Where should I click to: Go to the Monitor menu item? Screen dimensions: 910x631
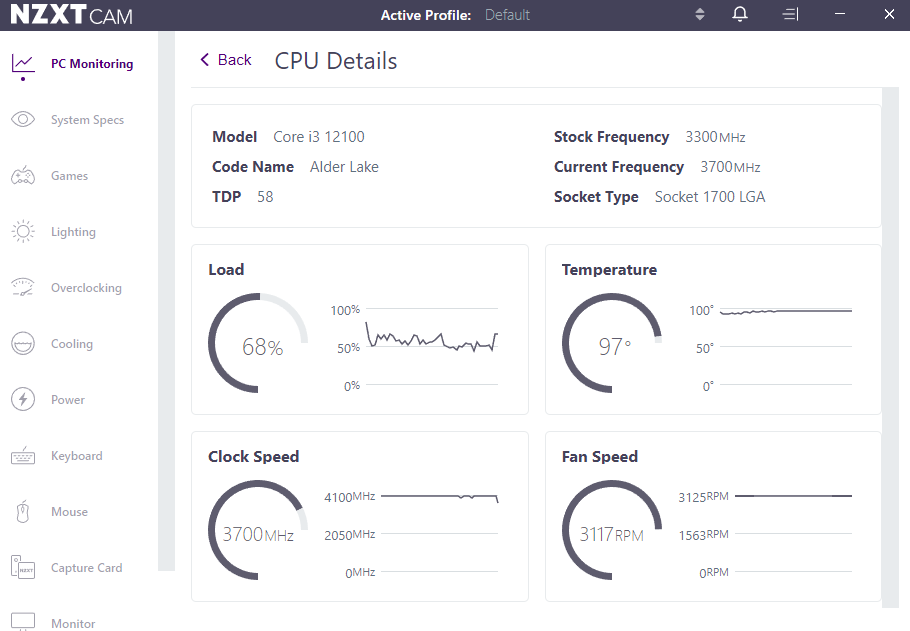point(73,623)
